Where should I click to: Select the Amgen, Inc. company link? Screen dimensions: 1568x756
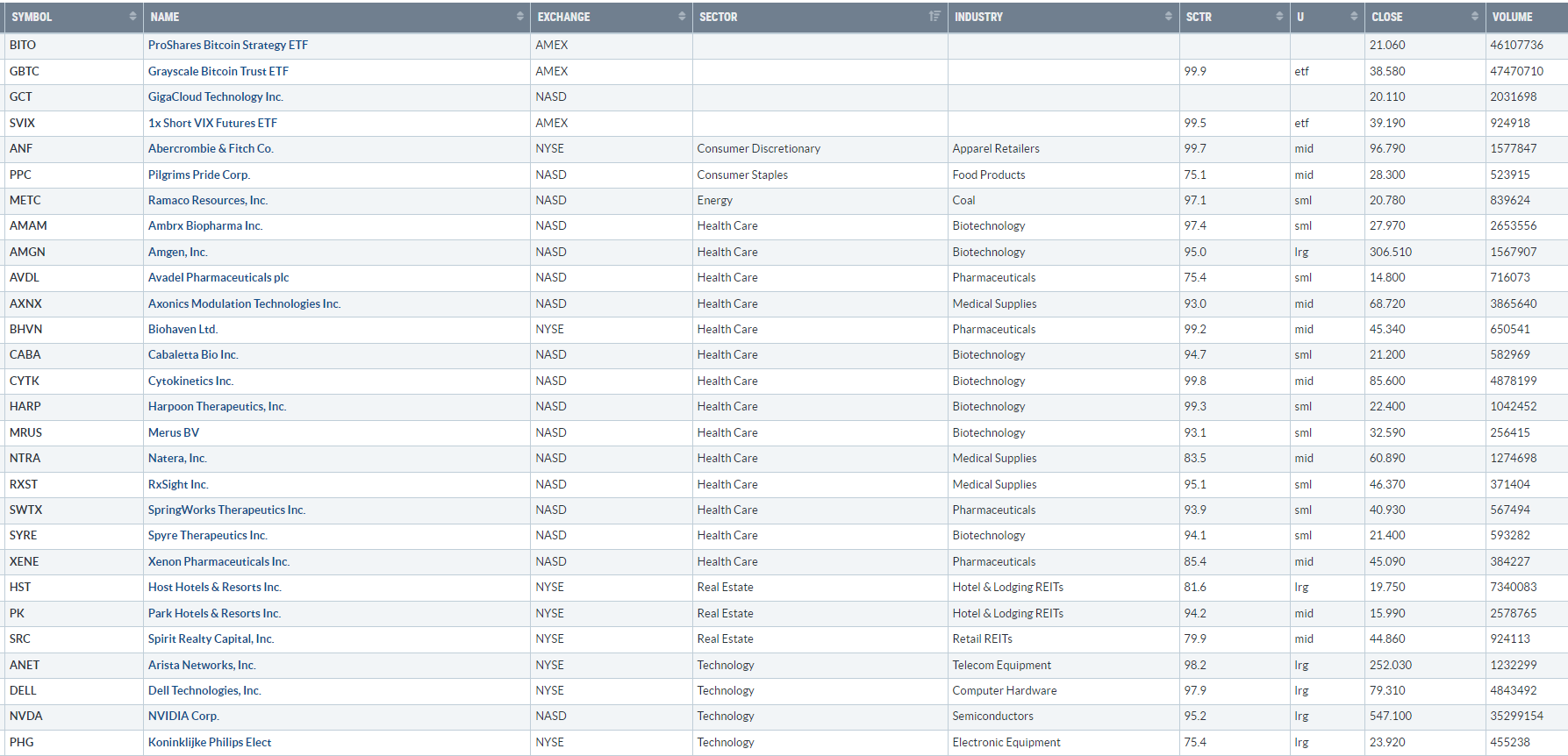point(177,252)
